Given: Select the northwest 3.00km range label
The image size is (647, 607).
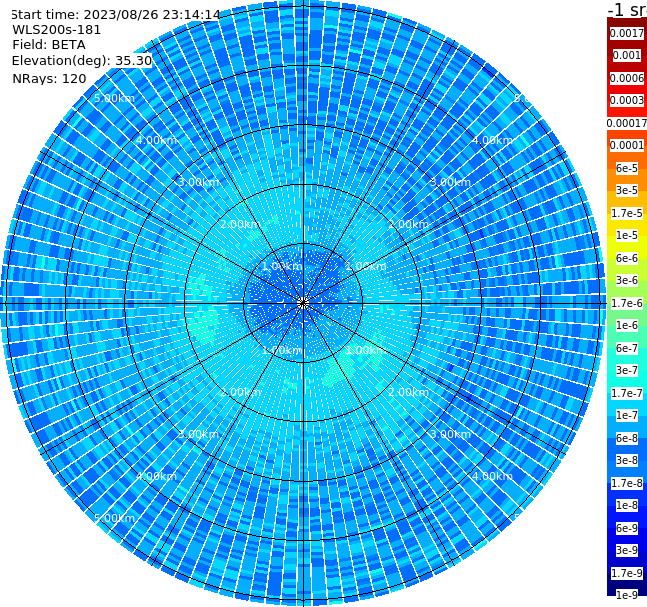Looking at the screenshot, I should coord(198,182).
